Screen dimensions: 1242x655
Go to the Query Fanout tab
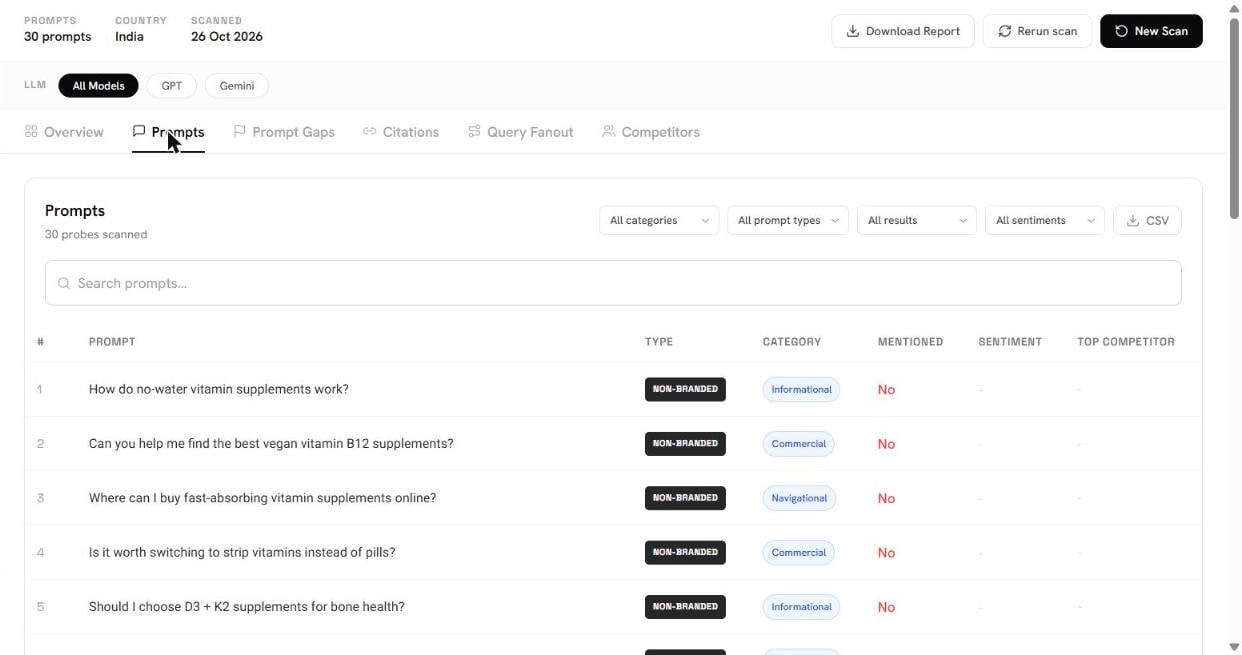coord(520,132)
